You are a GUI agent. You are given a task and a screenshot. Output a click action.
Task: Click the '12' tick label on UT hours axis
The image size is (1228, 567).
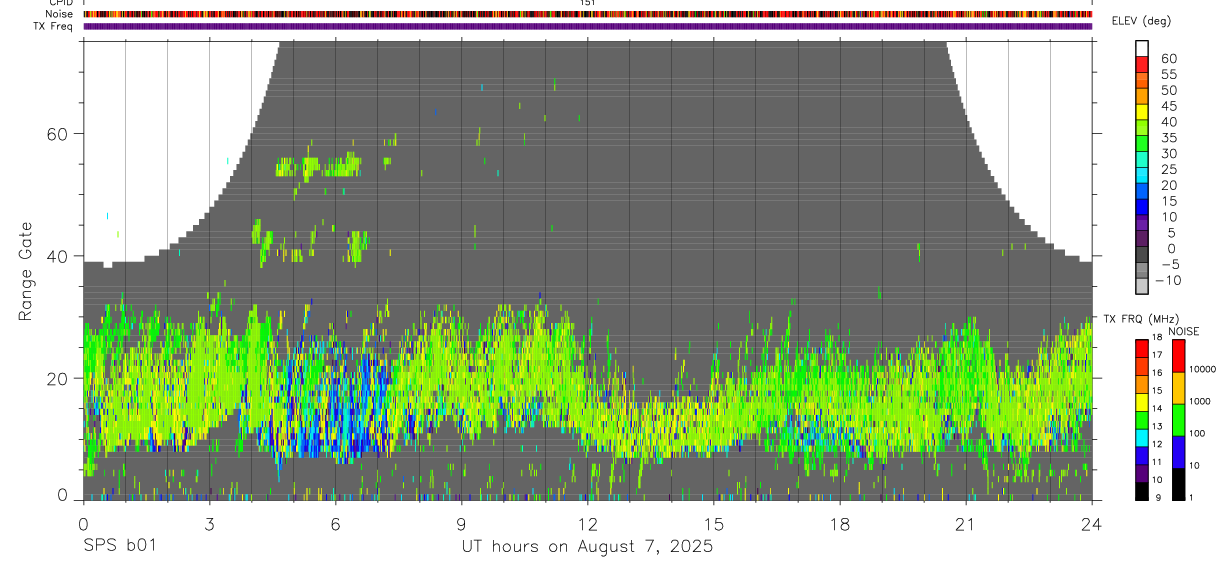[588, 523]
